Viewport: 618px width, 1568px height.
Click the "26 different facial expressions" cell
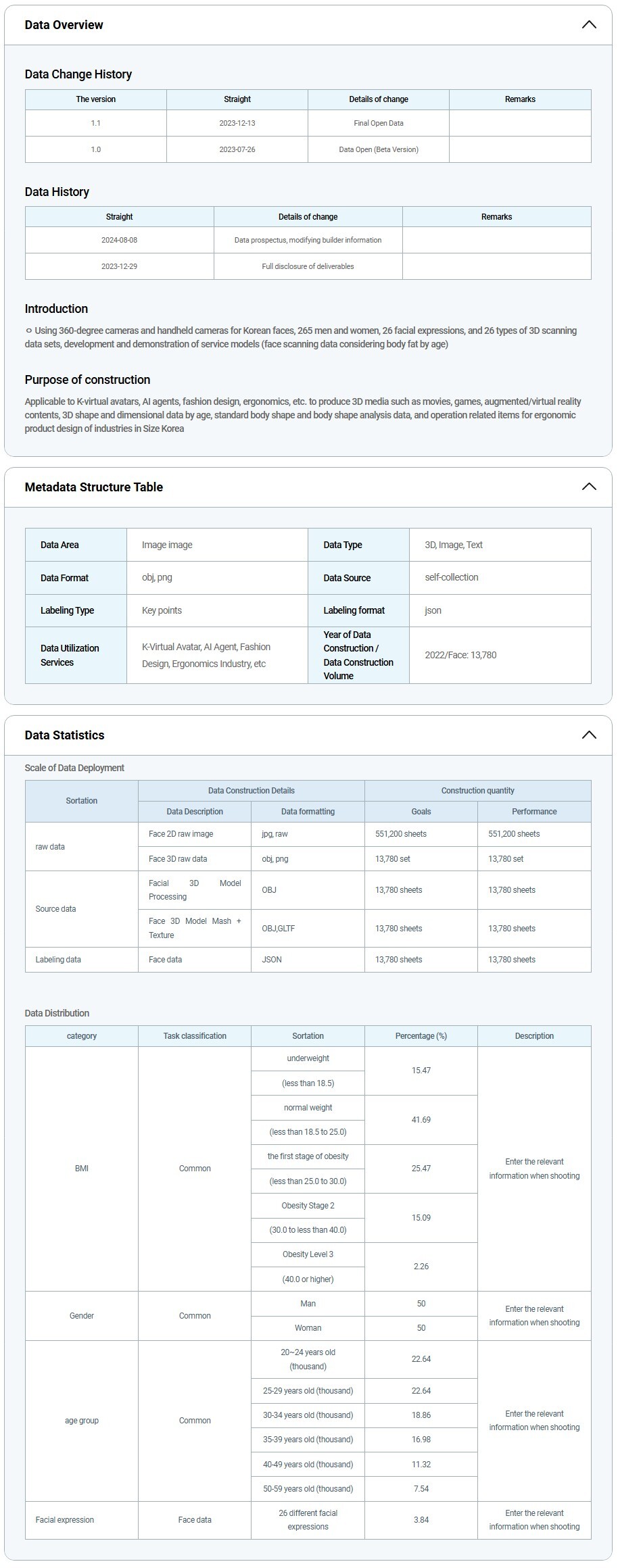[x=308, y=1519]
